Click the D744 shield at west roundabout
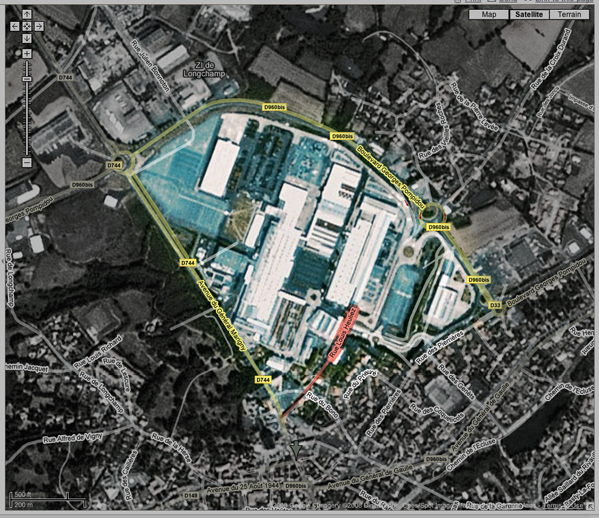 point(114,165)
